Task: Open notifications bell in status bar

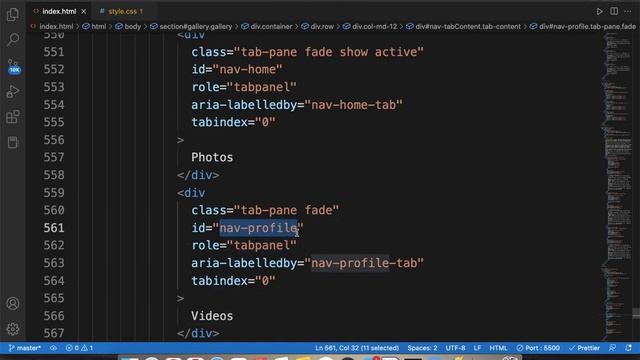Action: click(x=628, y=348)
